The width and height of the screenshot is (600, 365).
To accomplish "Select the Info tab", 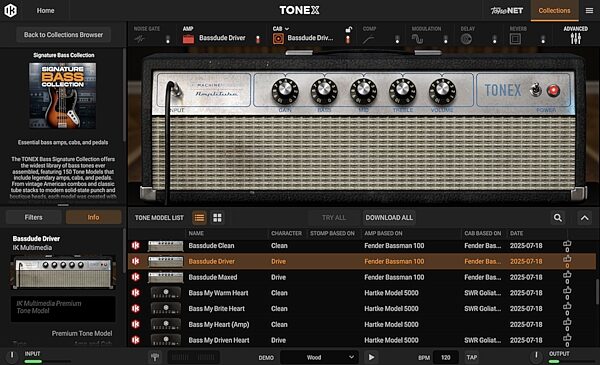I will point(93,217).
